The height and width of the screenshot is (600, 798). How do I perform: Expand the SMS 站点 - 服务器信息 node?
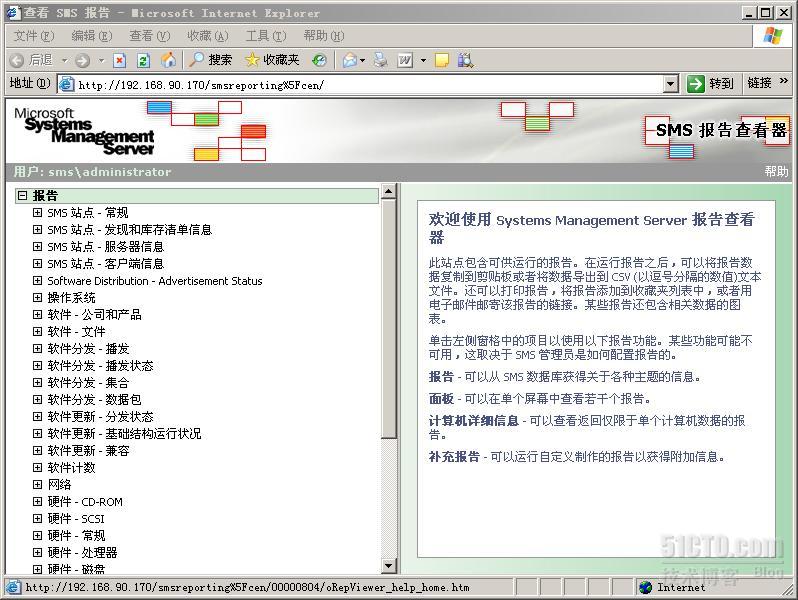pos(37,246)
